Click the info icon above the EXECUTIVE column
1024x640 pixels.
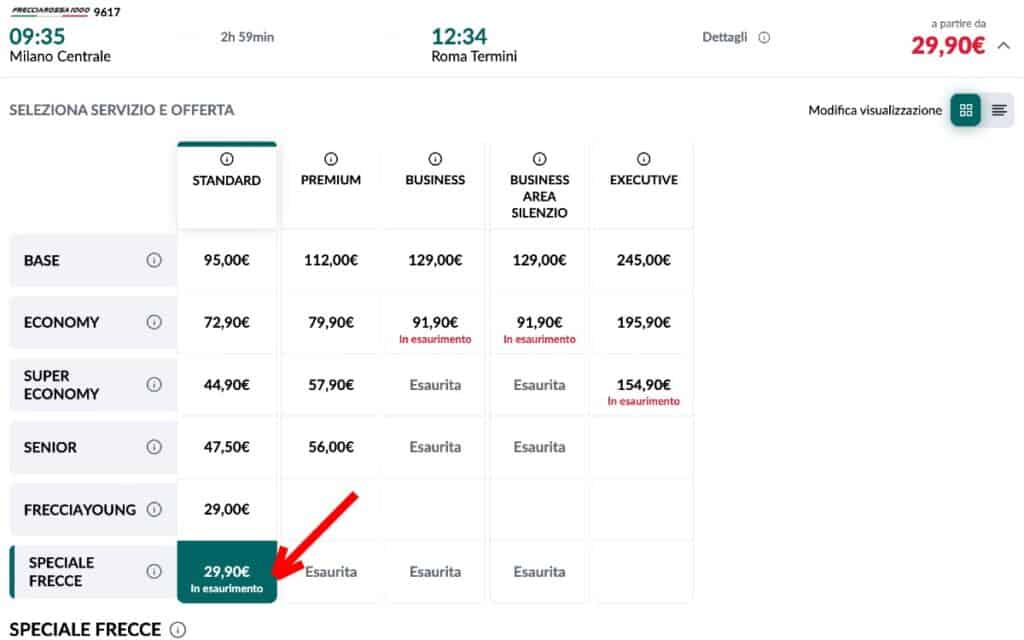click(643, 159)
